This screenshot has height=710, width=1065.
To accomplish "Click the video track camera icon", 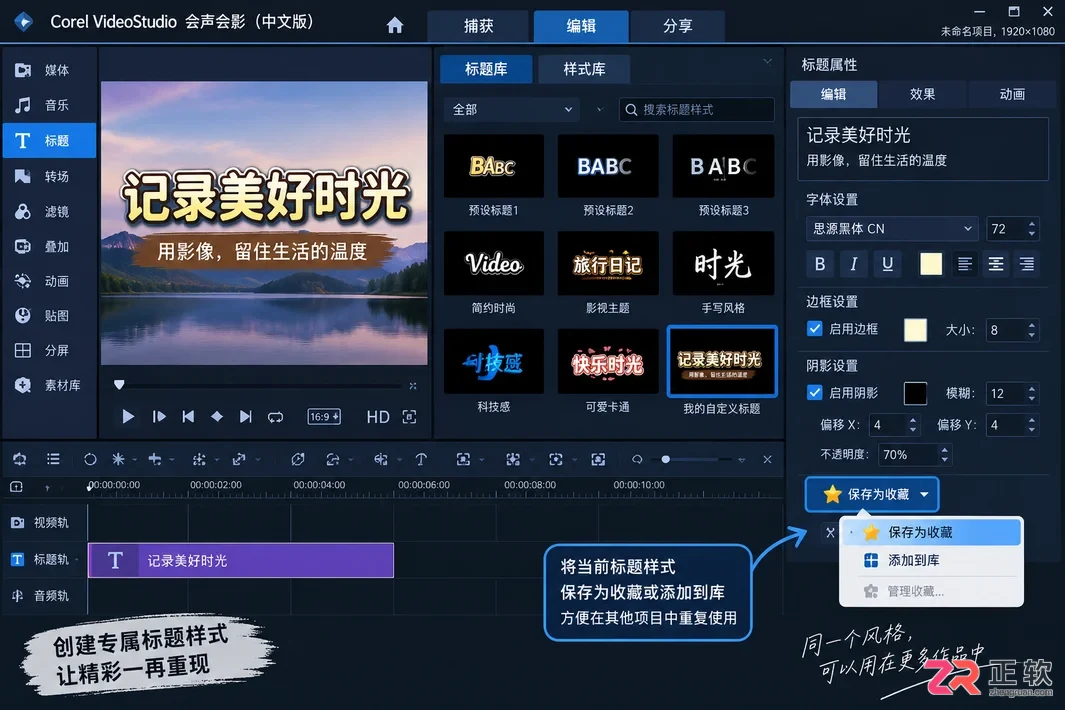I will point(18,522).
